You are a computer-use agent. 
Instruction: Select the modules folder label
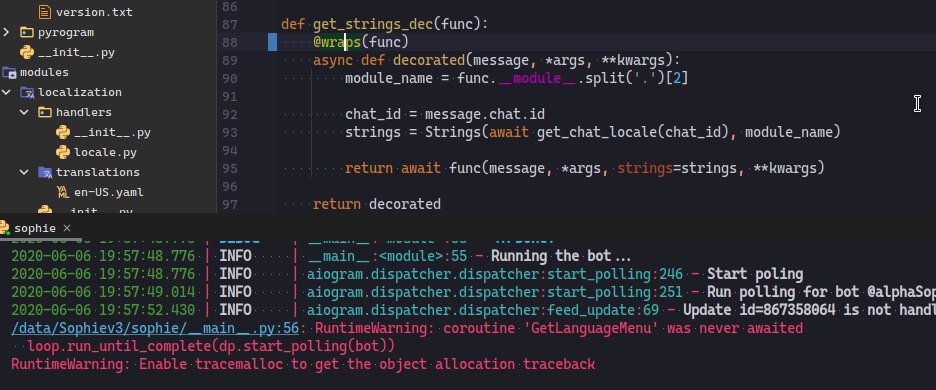[44, 72]
